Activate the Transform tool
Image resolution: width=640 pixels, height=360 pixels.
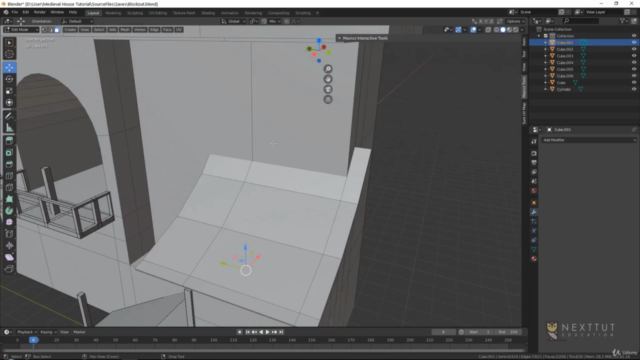tap(9, 103)
